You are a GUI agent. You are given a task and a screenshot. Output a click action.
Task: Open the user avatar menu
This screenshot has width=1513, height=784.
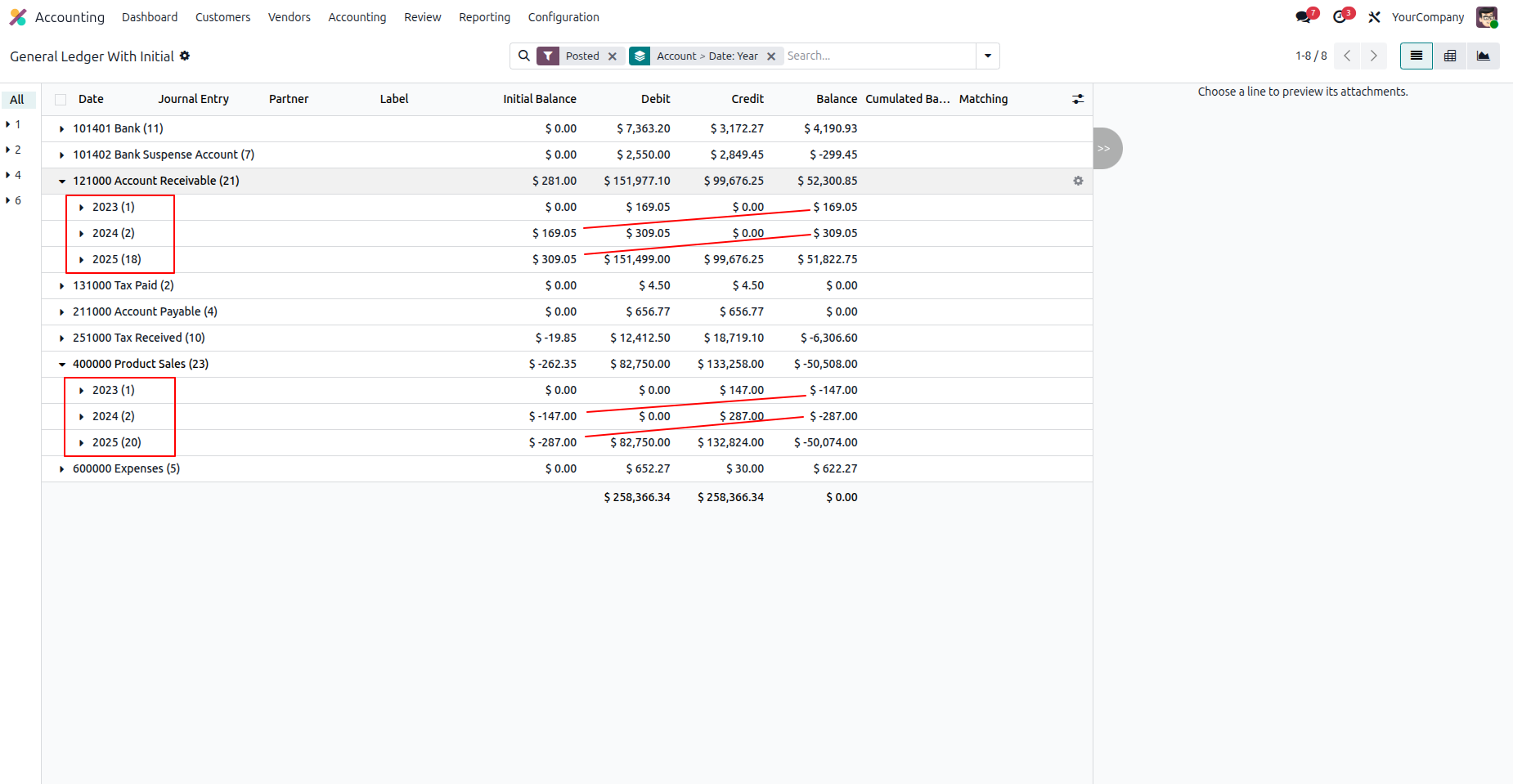pyautogui.click(x=1487, y=17)
